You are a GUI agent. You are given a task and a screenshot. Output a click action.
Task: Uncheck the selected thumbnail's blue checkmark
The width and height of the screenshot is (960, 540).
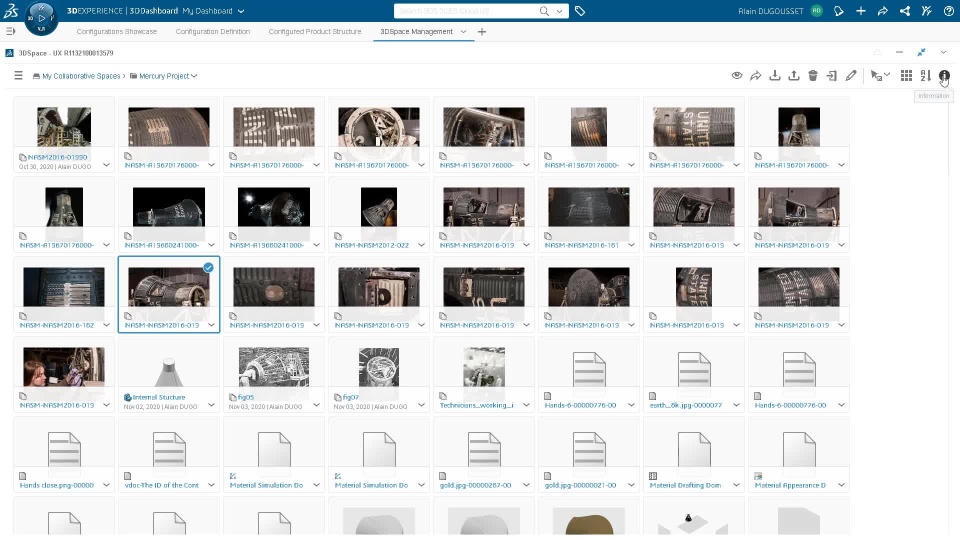point(208,268)
